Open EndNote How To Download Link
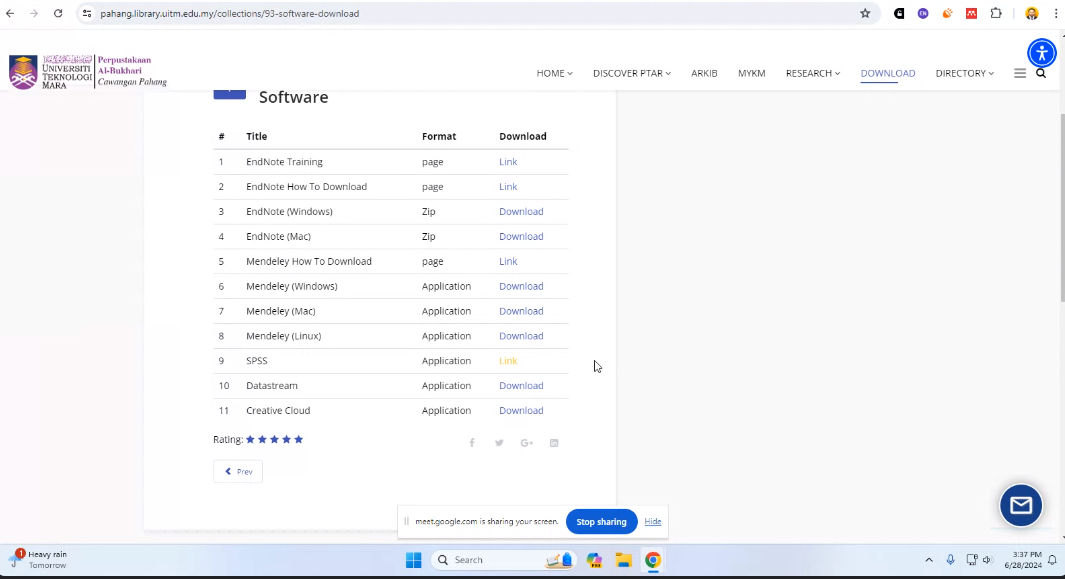Screen dimensions: 1065x579 point(508,187)
